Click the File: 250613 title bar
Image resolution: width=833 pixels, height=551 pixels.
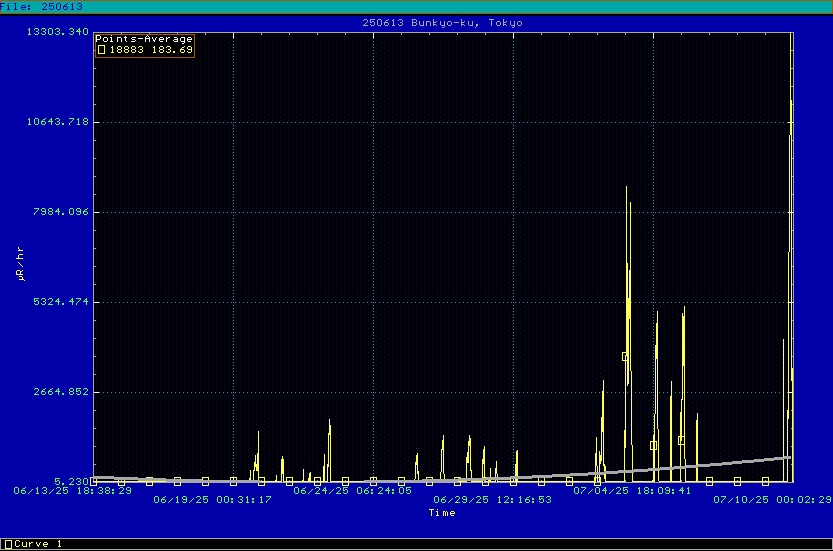[42, 6]
